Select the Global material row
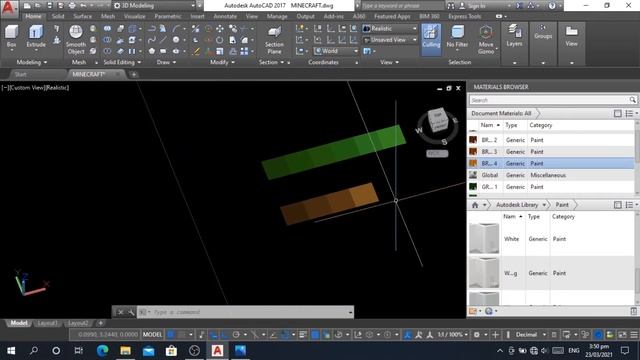This screenshot has width=640, height=360. [551, 175]
